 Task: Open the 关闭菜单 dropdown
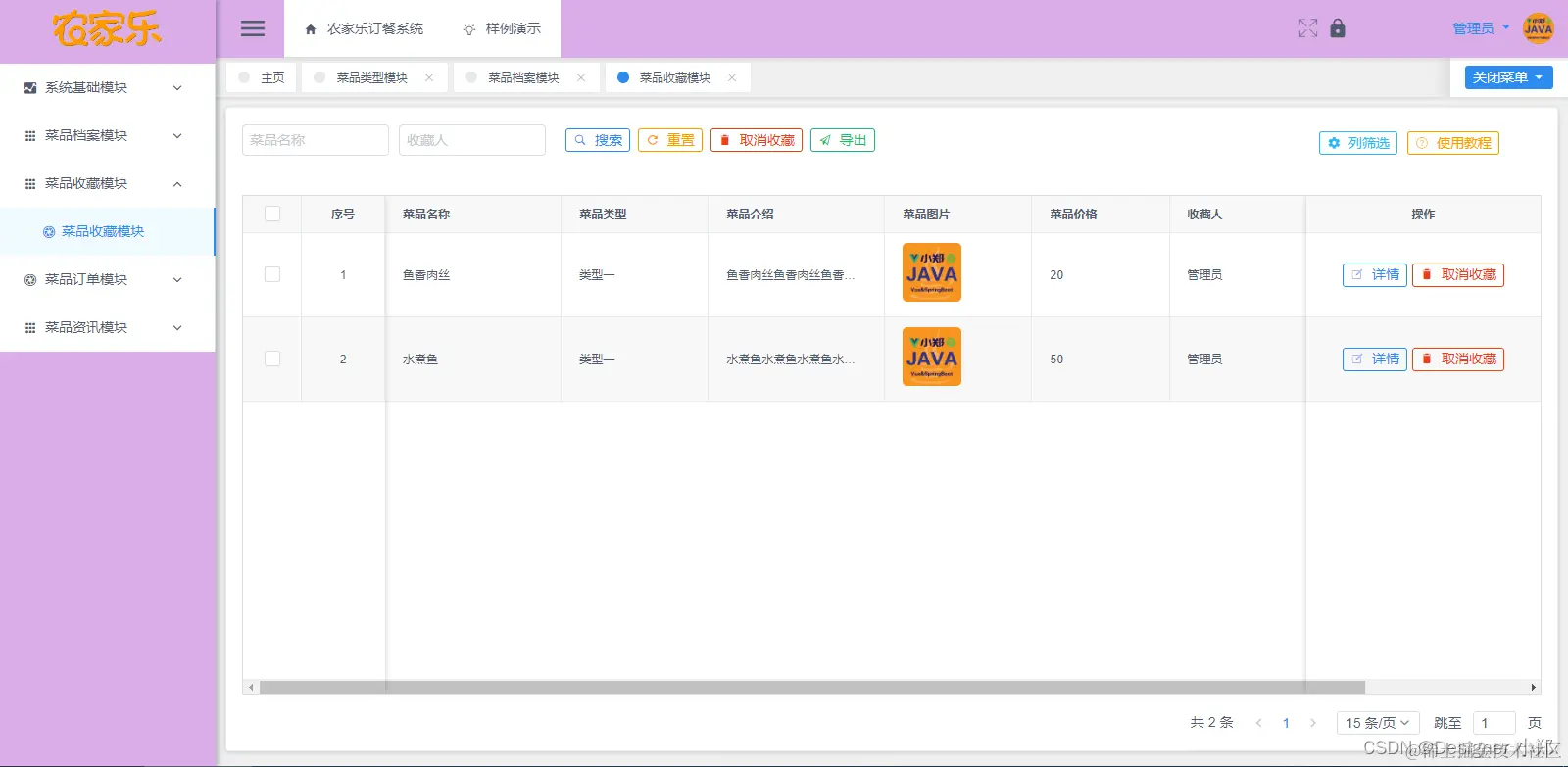pos(1508,77)
